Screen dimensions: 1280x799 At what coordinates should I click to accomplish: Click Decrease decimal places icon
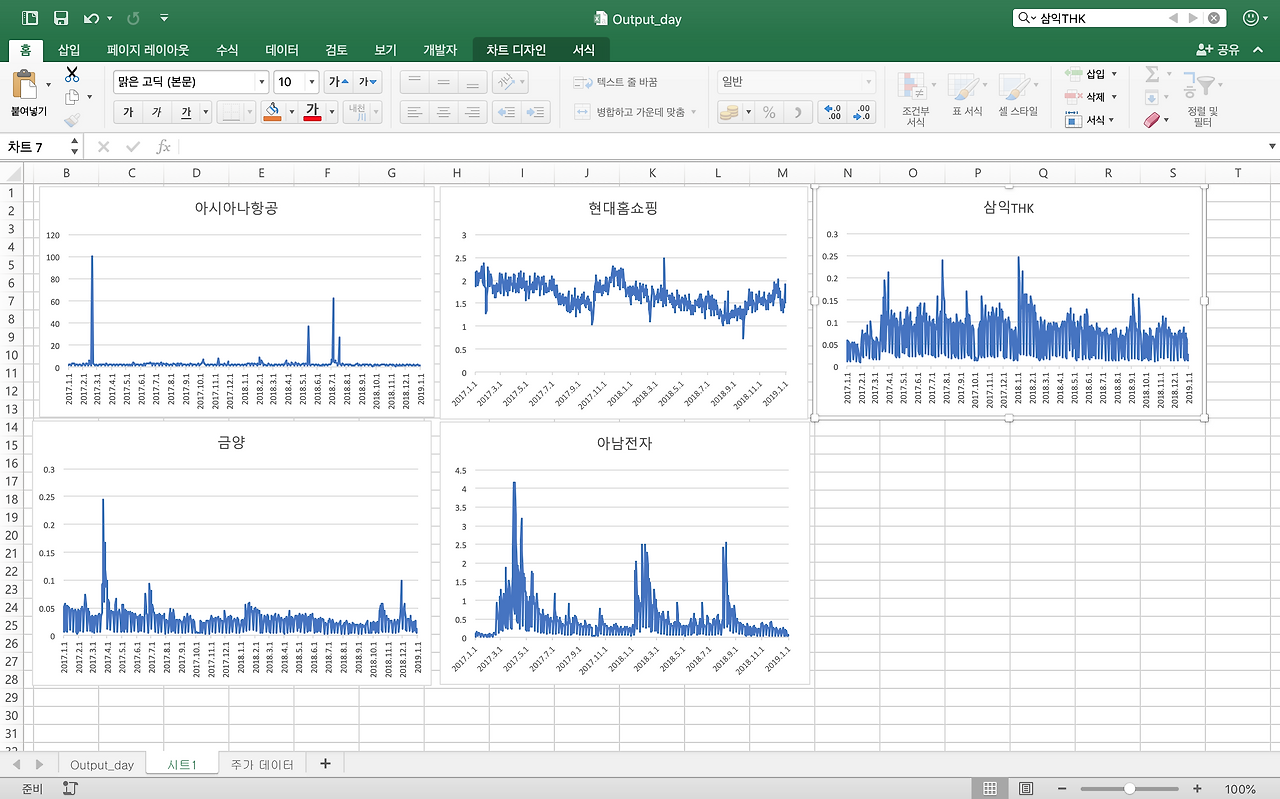(x=862, y=112)
